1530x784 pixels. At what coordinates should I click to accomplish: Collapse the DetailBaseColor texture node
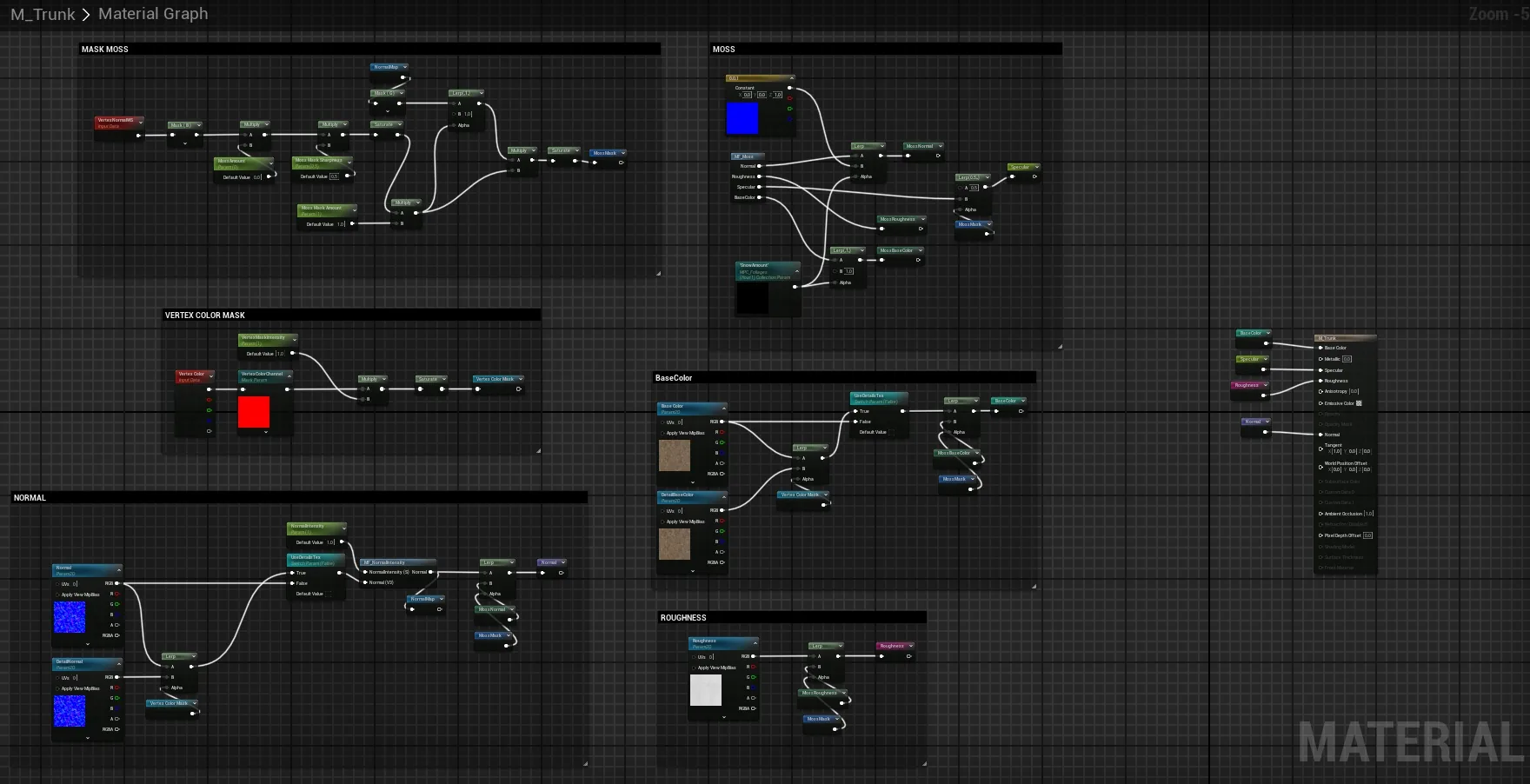[x=723, y=496]
